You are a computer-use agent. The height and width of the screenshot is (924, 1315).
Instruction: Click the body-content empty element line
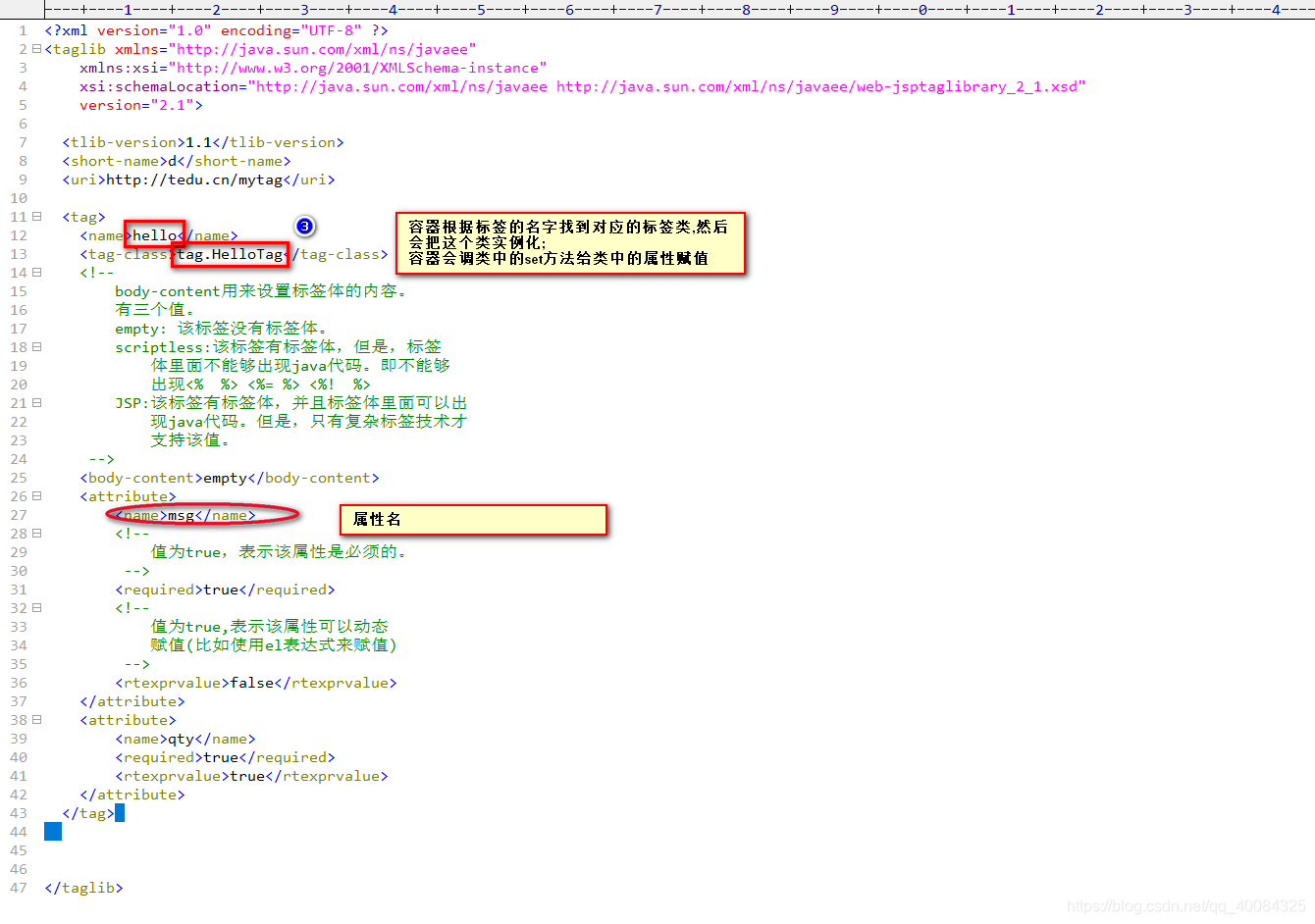pos(230,478)
